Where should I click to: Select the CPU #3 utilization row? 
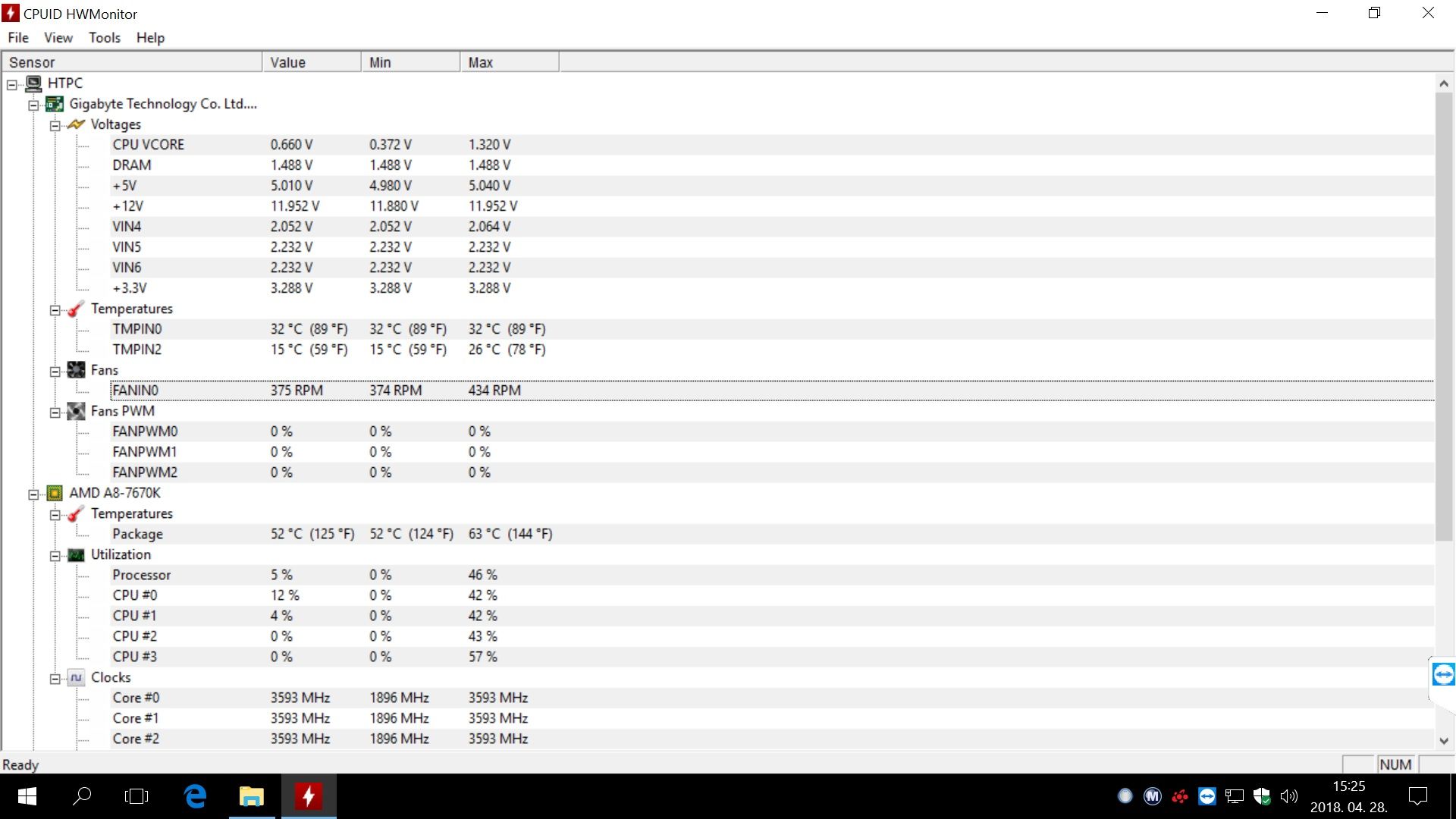772,657
